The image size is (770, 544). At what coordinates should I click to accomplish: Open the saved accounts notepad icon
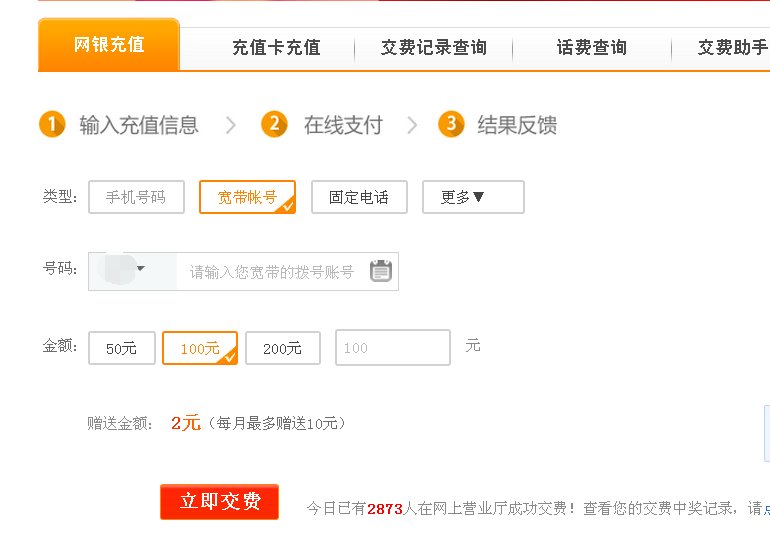coord(381,271)
